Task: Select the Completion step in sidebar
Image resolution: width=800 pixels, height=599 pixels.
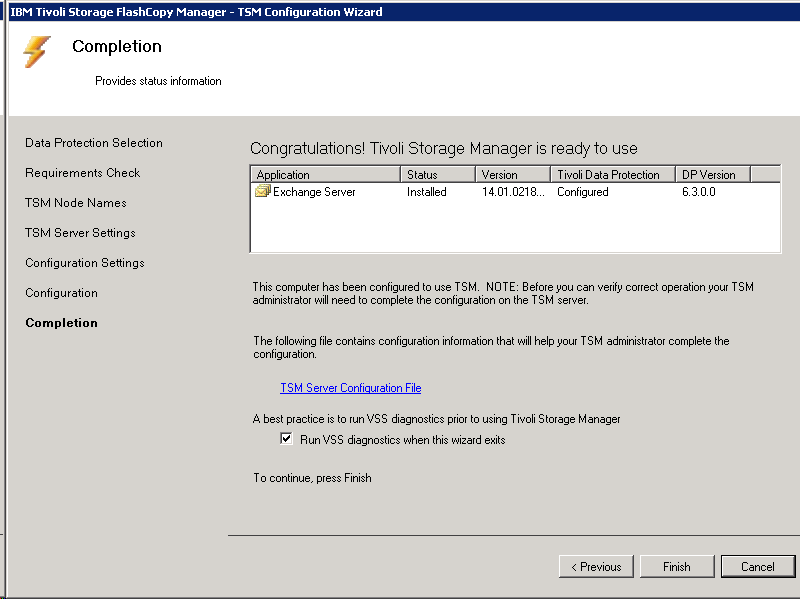Action: pos(62,323)
